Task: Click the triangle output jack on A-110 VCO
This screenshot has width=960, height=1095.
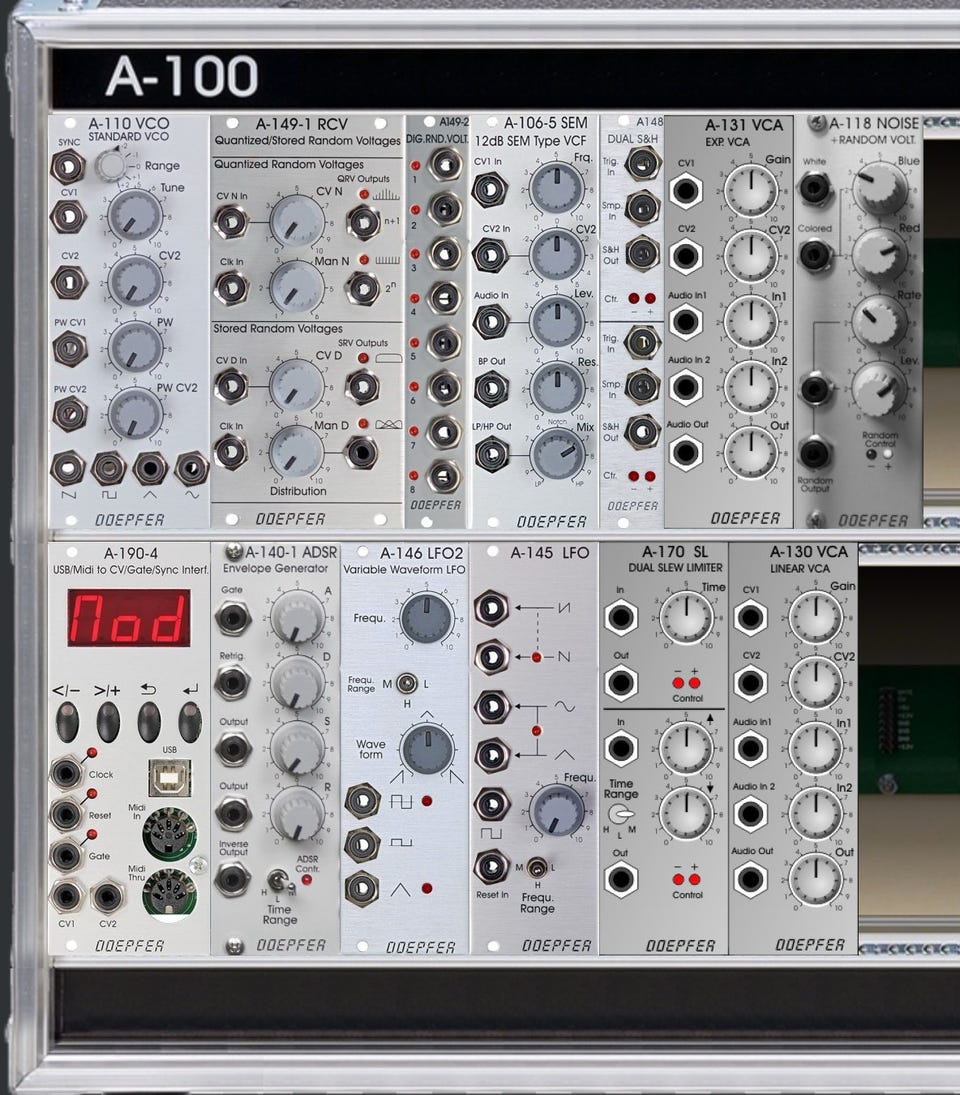Action: [x=150, y=469]
